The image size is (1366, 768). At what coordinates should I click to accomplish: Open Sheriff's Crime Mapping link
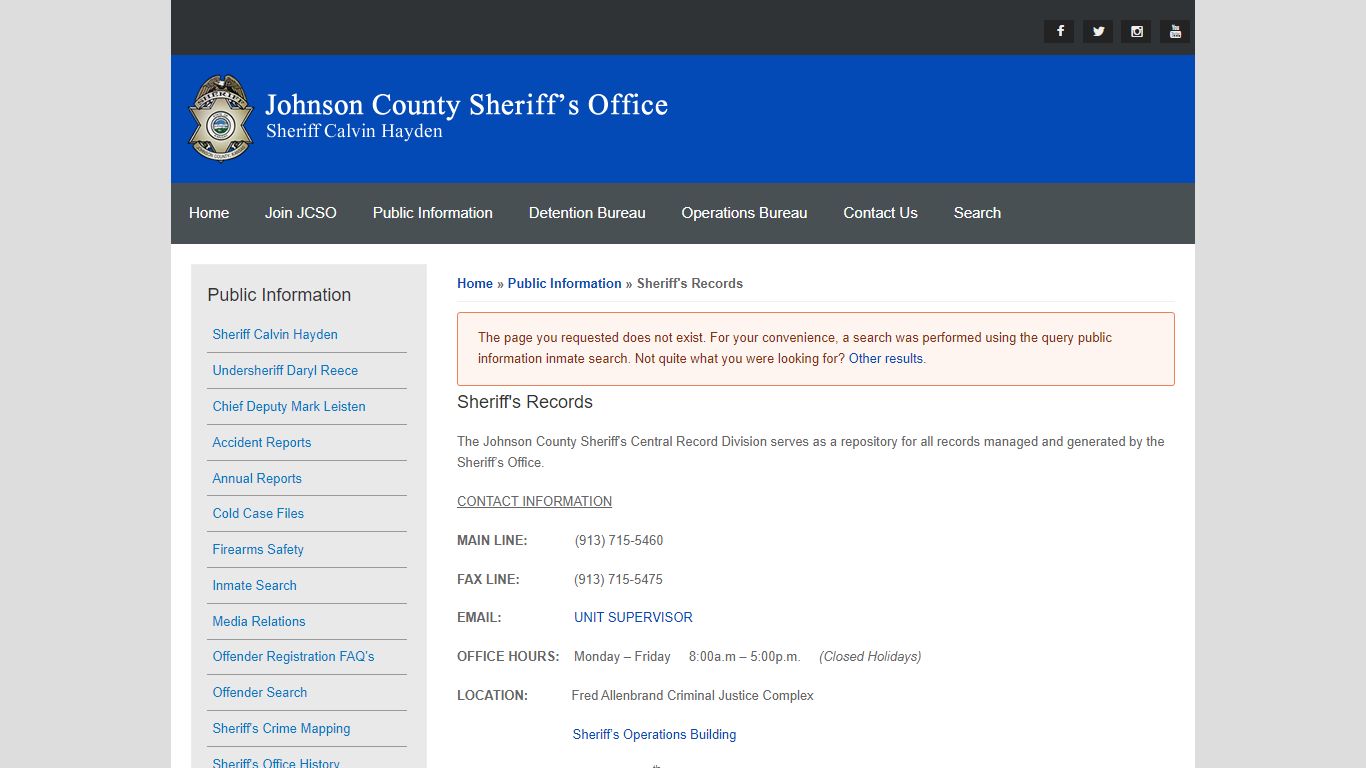281,728
